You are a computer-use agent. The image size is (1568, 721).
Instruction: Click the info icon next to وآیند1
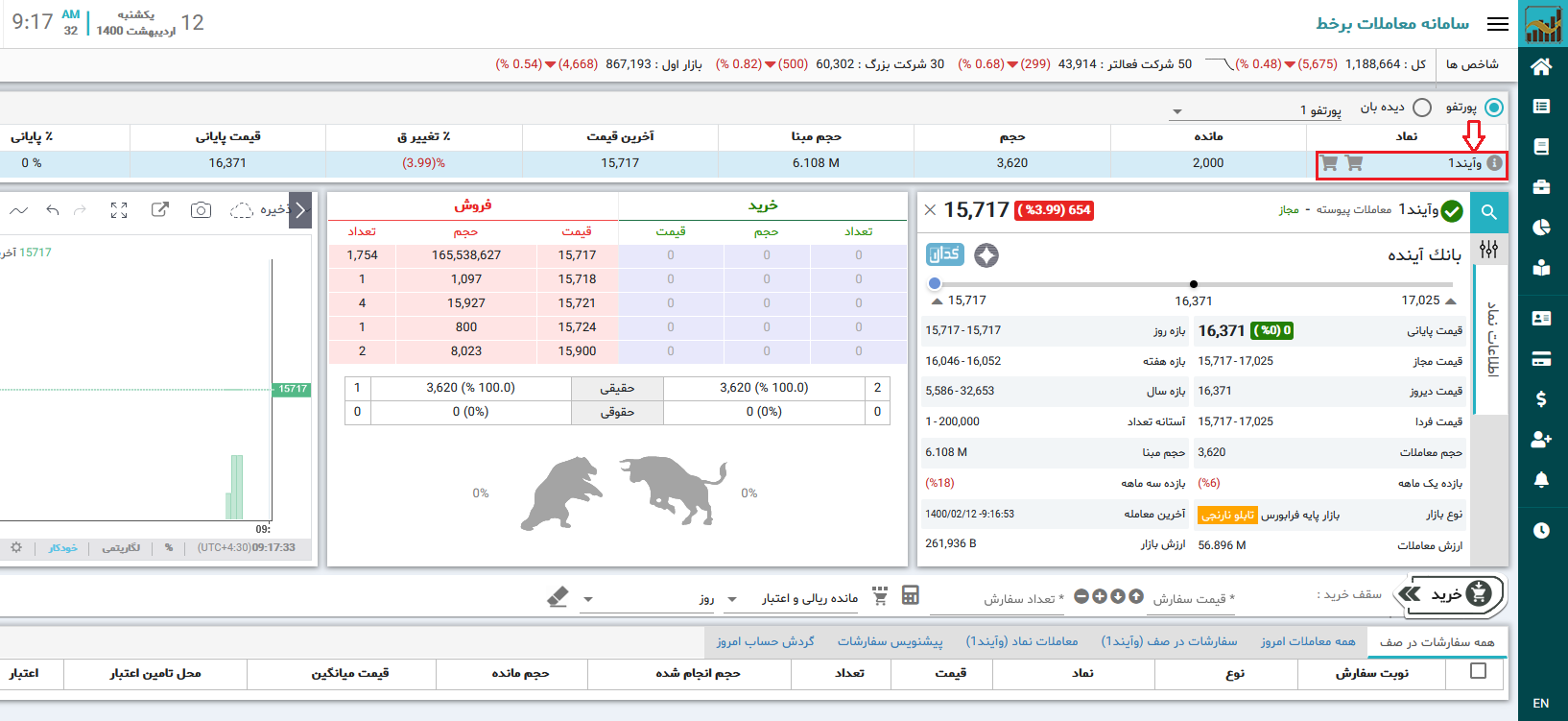1494,163
